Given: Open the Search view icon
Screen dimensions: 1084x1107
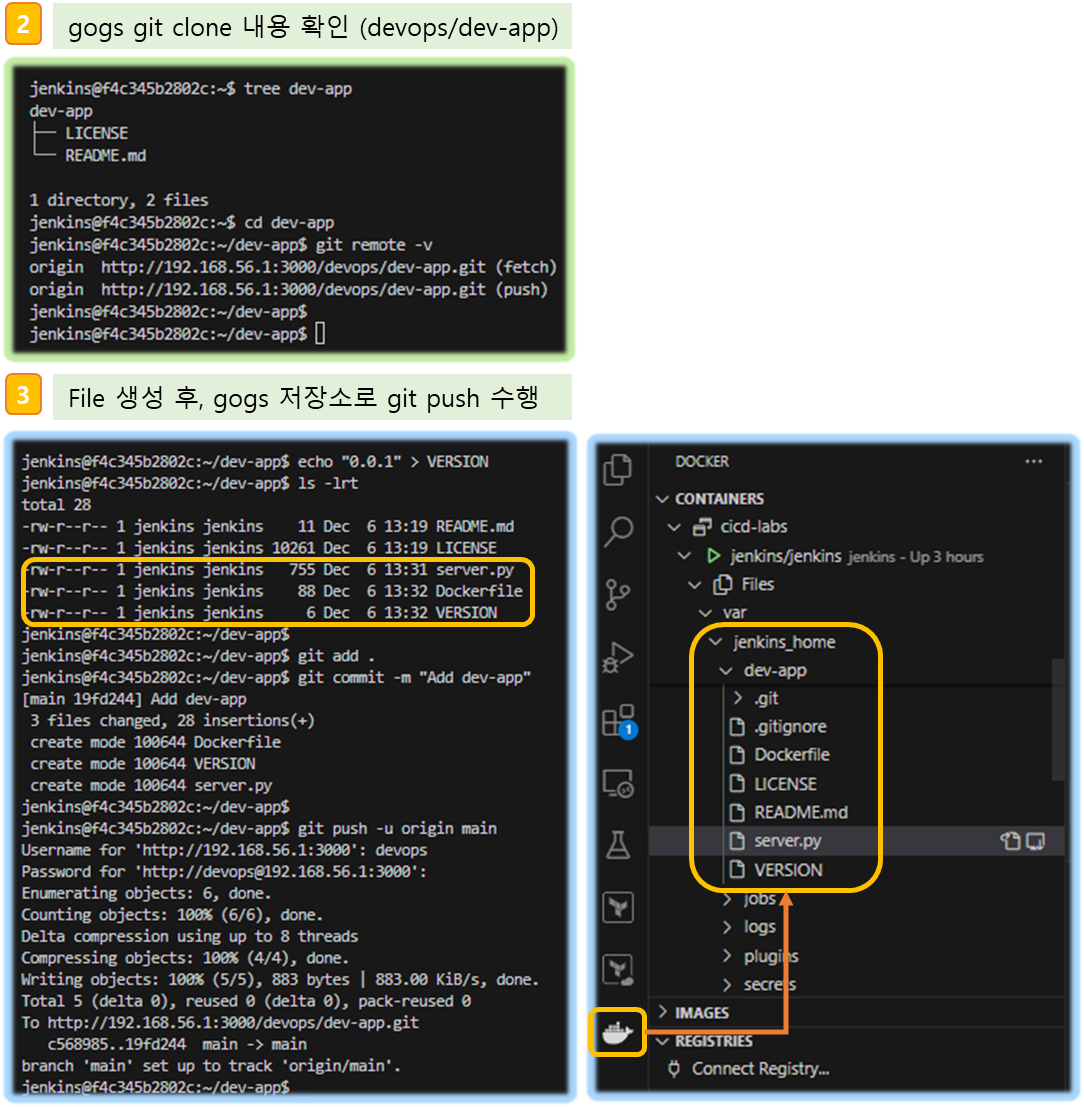Looking at the screenshot, I should (619, 531).
